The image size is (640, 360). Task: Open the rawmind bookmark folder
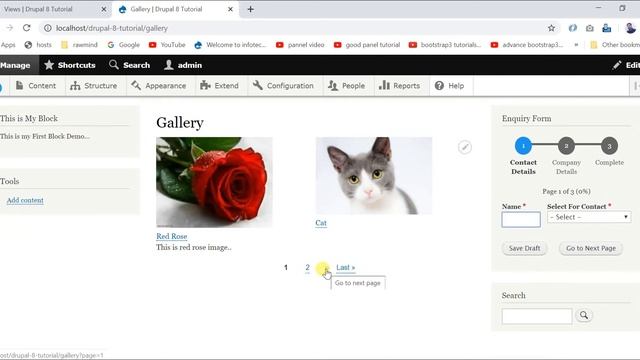coord(80,45)
